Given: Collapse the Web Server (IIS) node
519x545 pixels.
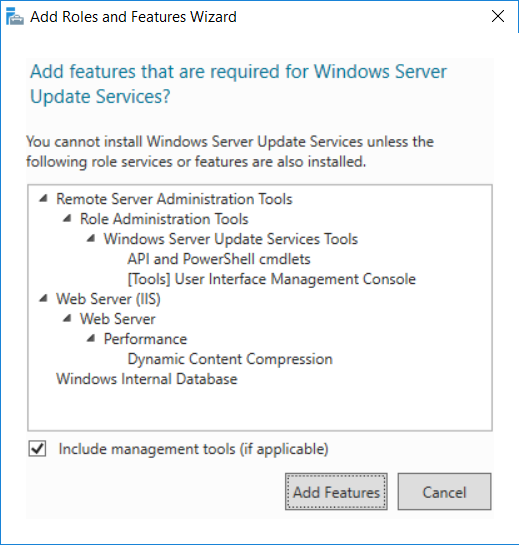Looking at the screenshot, I should (43, 298).
